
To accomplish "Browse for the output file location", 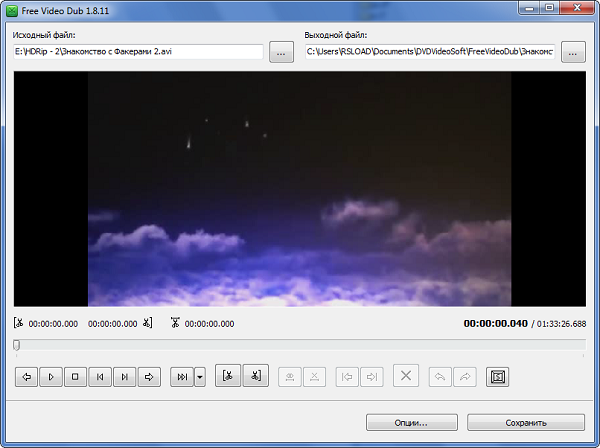I will click(573, 52).
